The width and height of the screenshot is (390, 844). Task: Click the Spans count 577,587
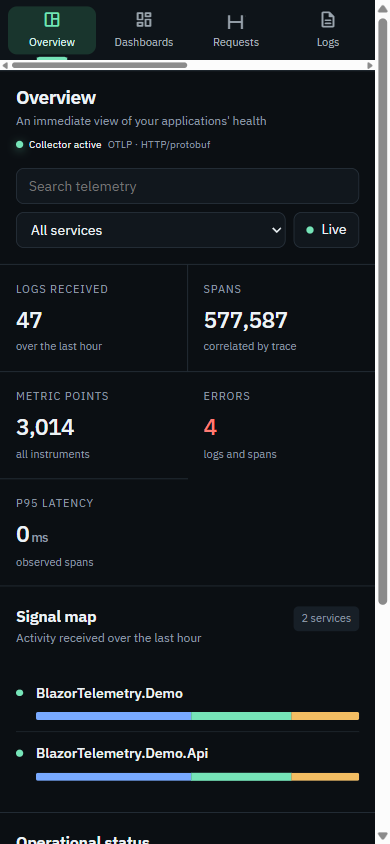coord(245,320)
